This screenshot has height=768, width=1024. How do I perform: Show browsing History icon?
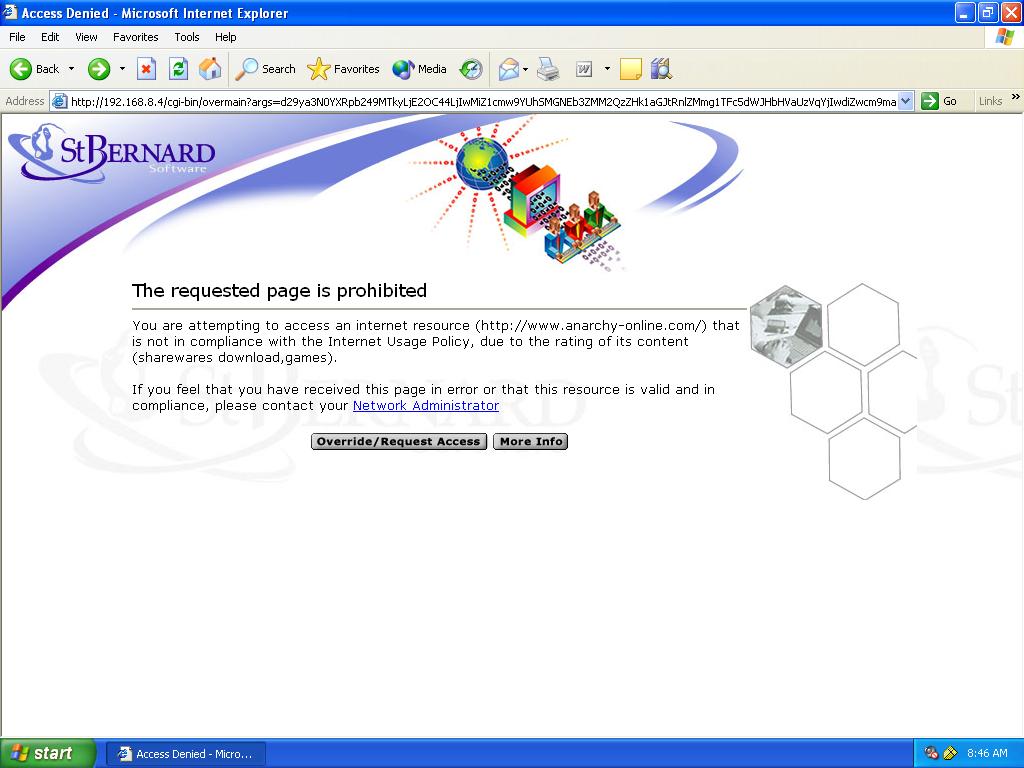click(471, 69)
